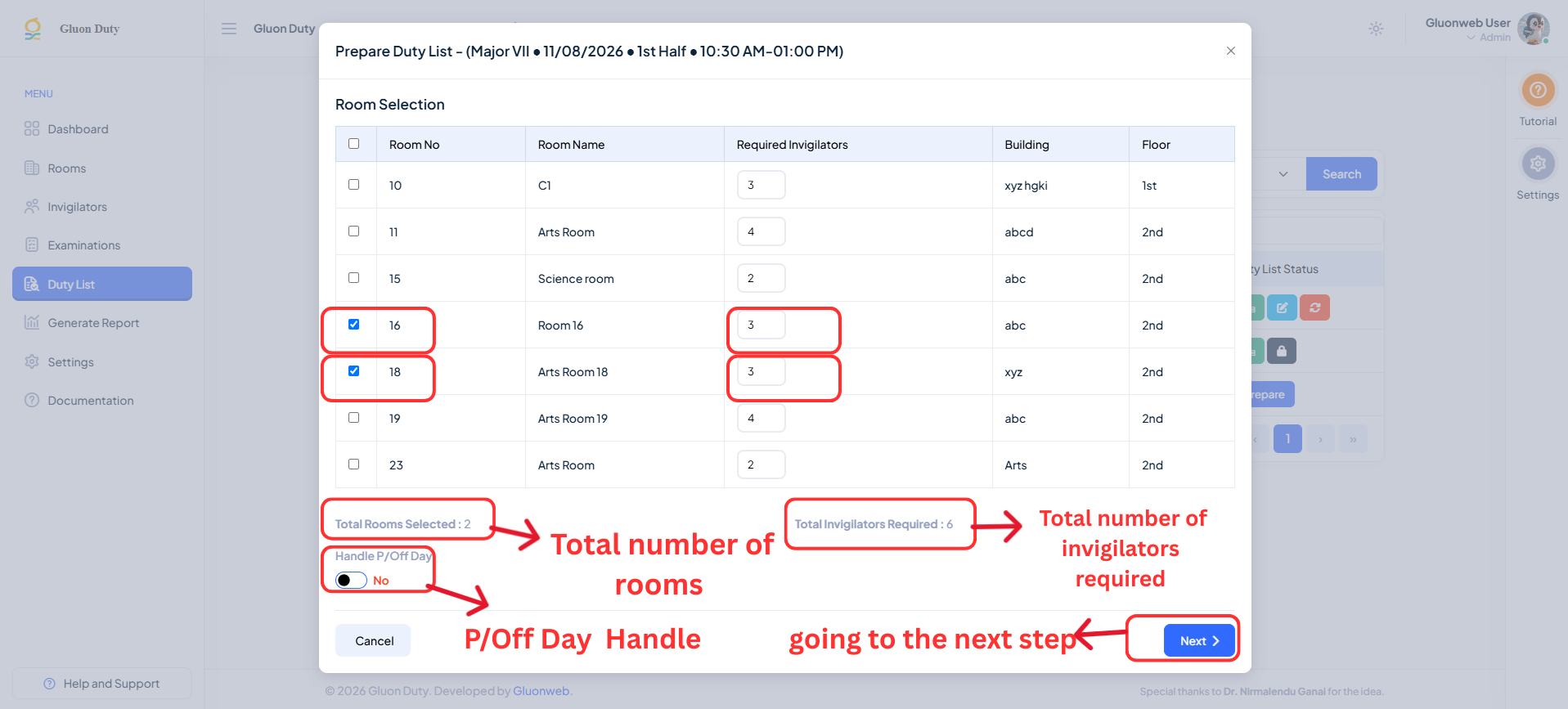Click the Next button
The width and height of the screenshot is (1568, 709).
click(x=1199, y=640)
